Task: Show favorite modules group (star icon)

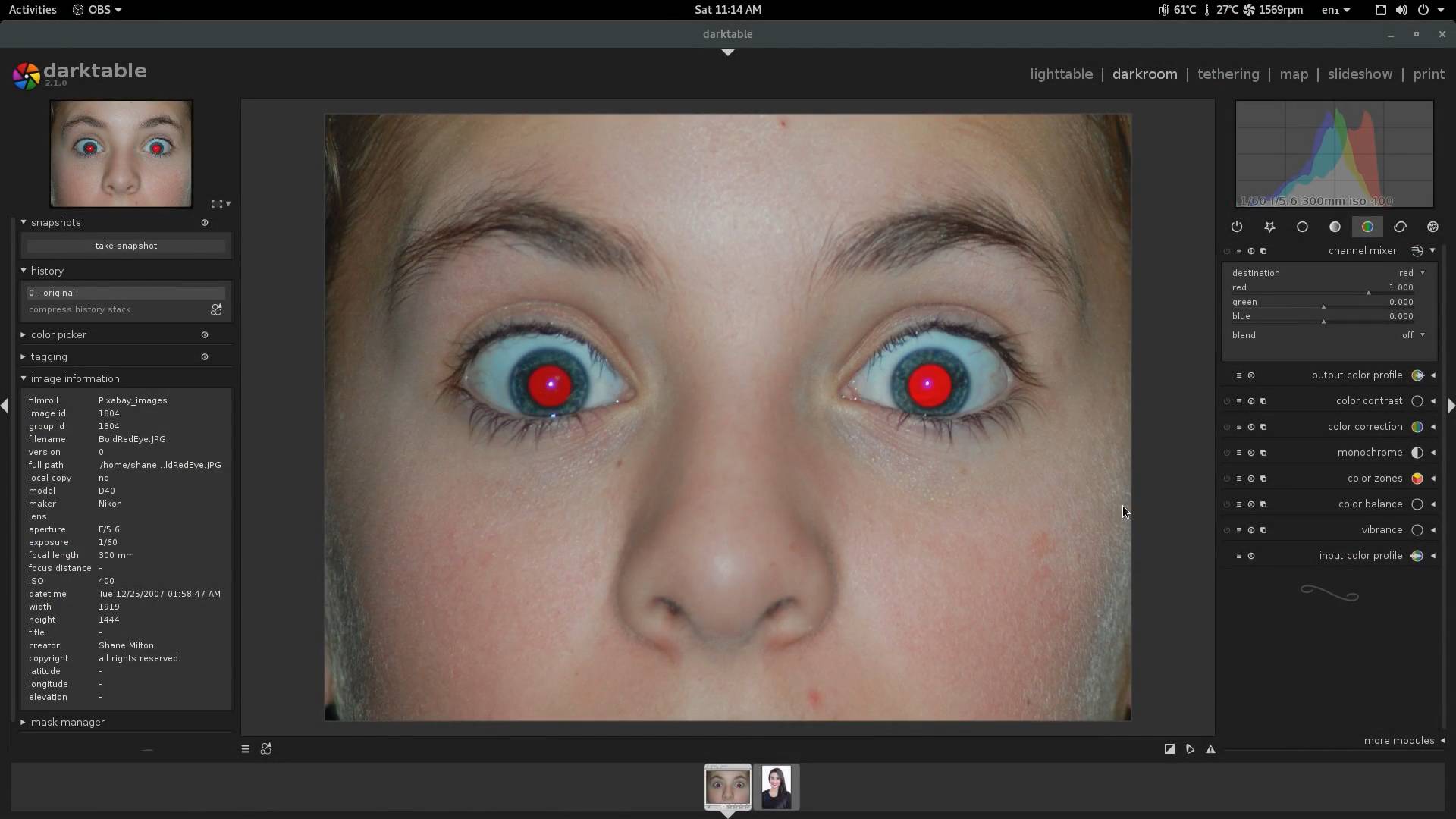Action: (1269, 227)
